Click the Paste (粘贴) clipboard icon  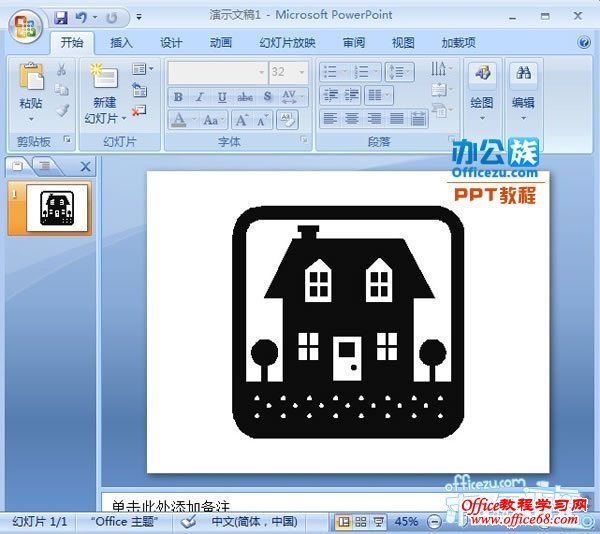coord(31,77)
